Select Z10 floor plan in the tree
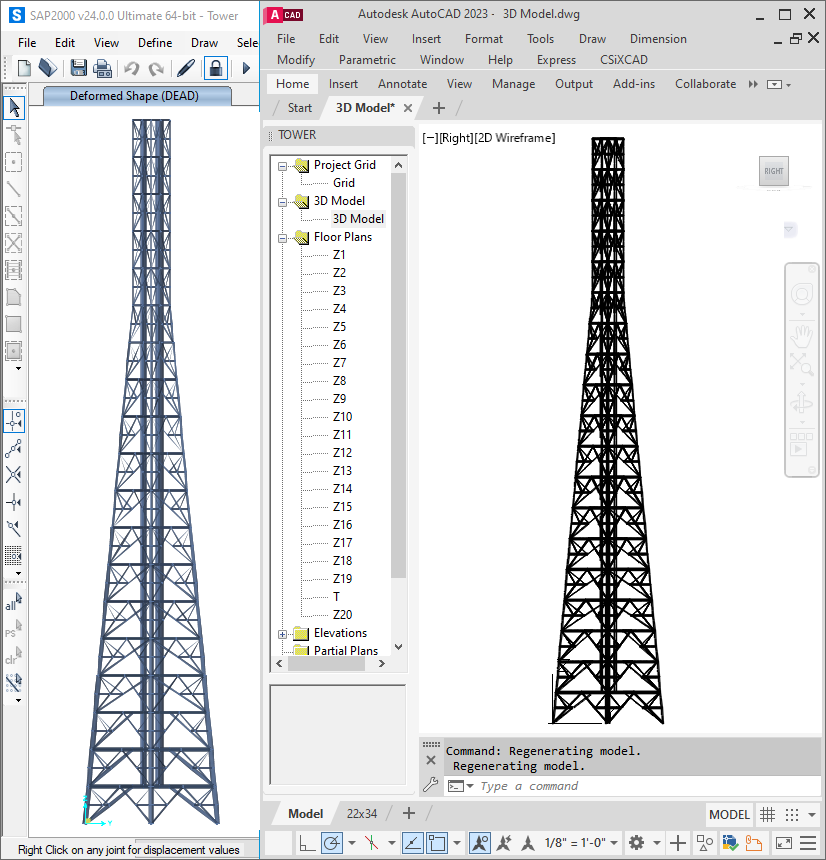Image resolution: width=826 pixels, height=860 pixels. pos(342,417)
